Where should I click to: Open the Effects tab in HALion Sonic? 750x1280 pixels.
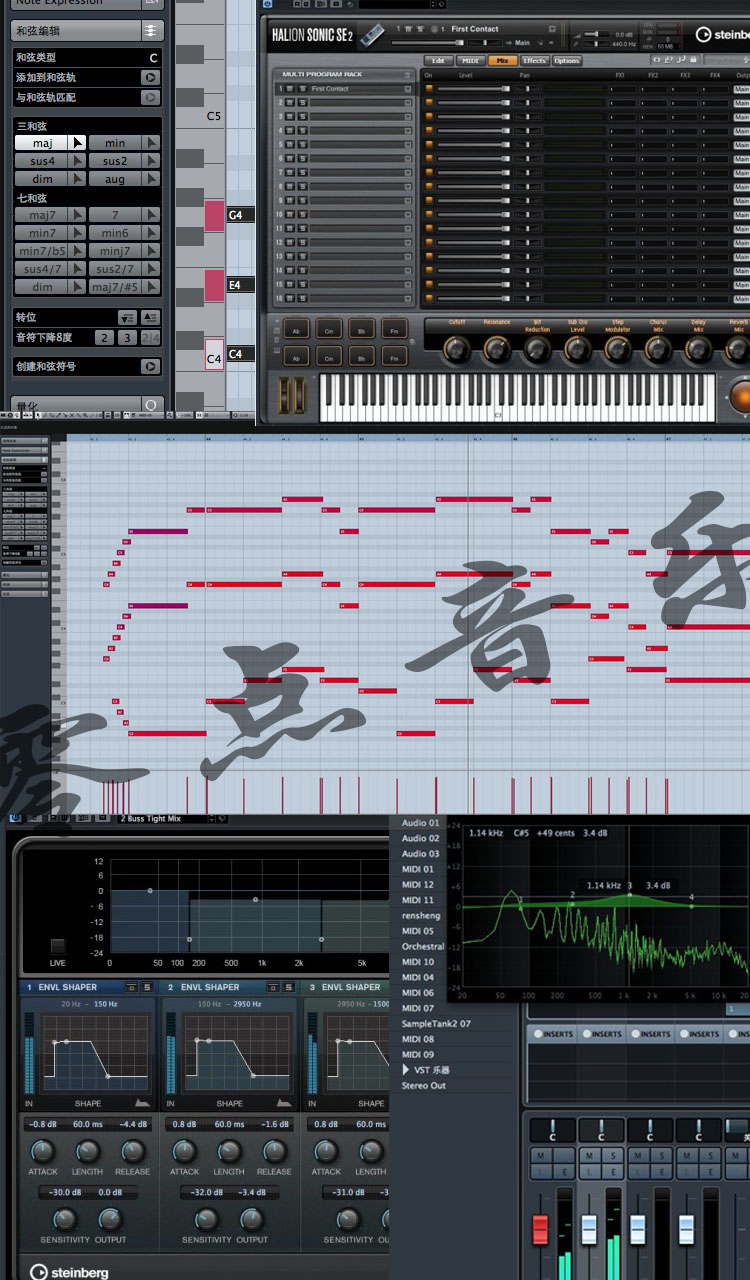tap(535, 61)
